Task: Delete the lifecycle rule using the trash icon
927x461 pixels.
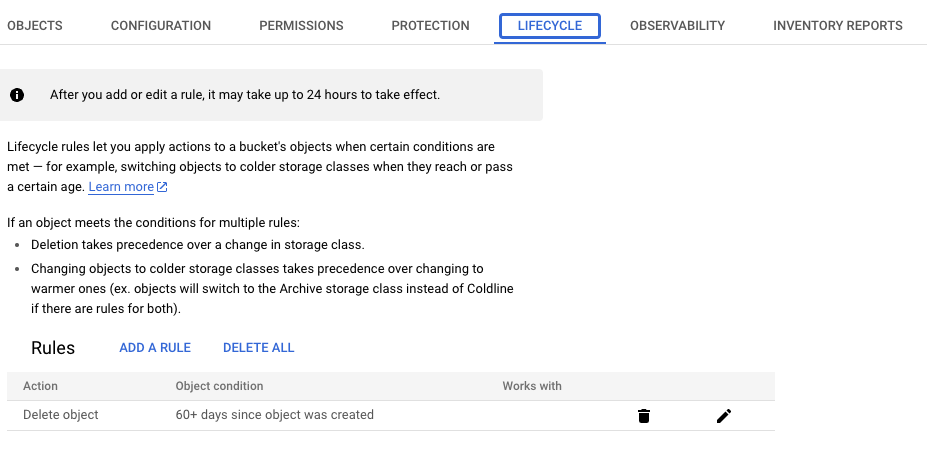Action: coord(644,416)
